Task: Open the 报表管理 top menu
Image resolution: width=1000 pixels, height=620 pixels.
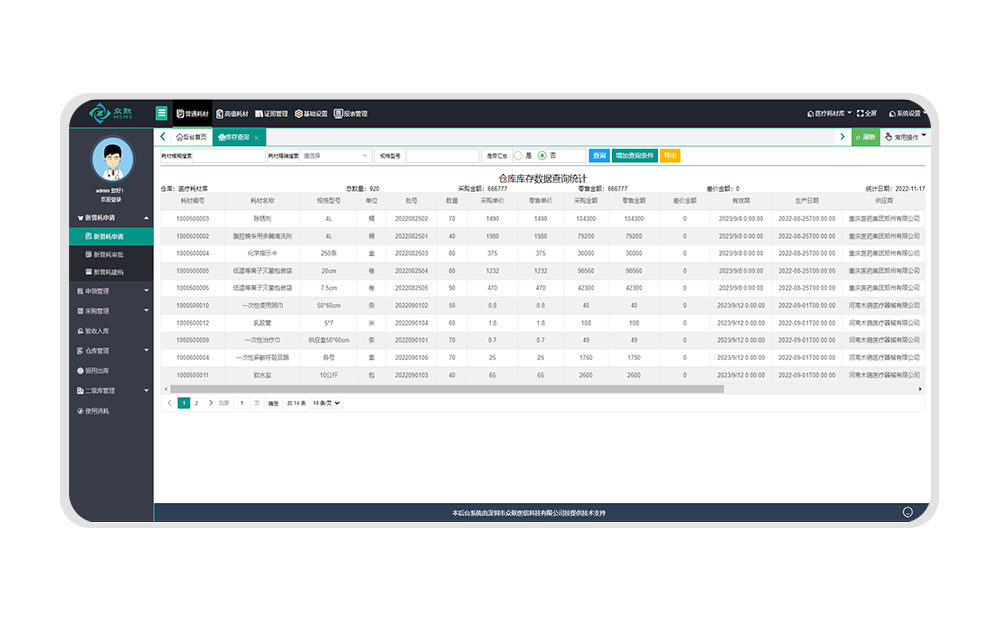Action: coord(351,114)
